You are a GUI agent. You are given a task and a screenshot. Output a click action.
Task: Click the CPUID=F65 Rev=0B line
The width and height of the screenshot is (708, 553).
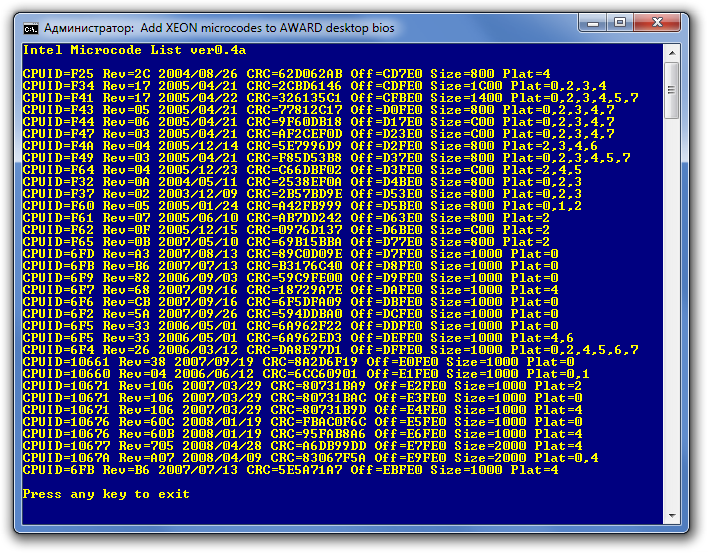coord(286,242)
